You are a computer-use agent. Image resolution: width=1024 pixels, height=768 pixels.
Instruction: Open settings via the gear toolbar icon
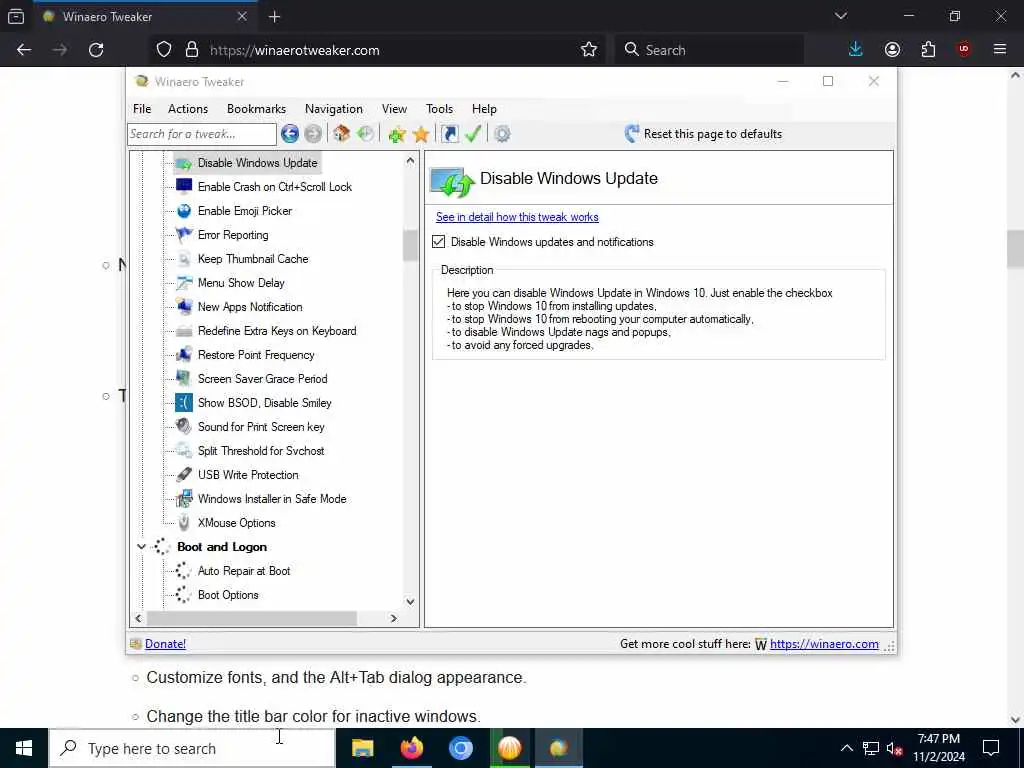point(502,134)
